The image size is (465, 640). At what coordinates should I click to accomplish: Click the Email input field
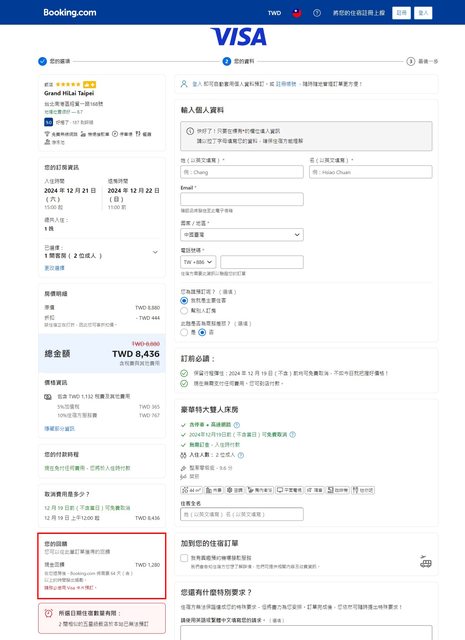coord(242,199)
